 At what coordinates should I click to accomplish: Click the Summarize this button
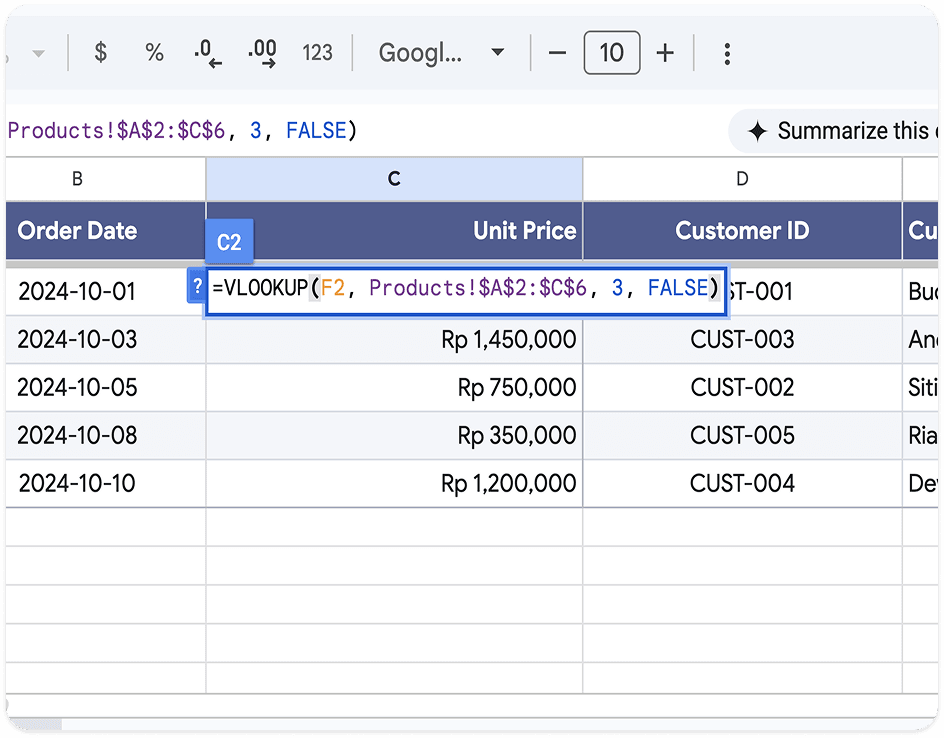(x=835, y=131)
